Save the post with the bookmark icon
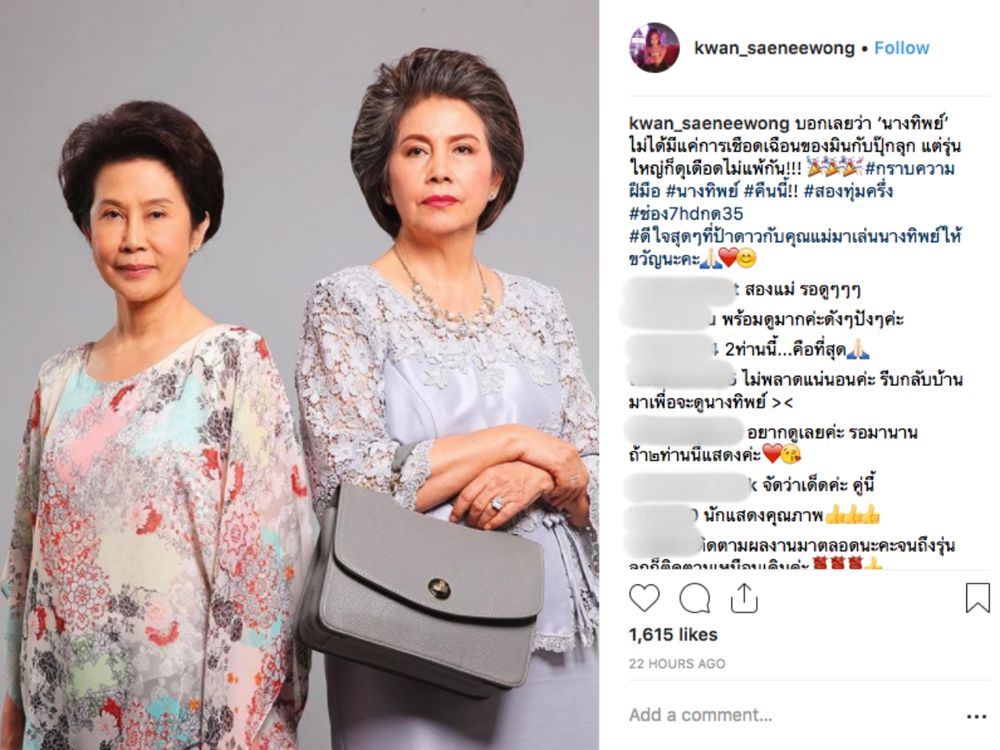The image size is (1000, 750). tap(977, 598)
